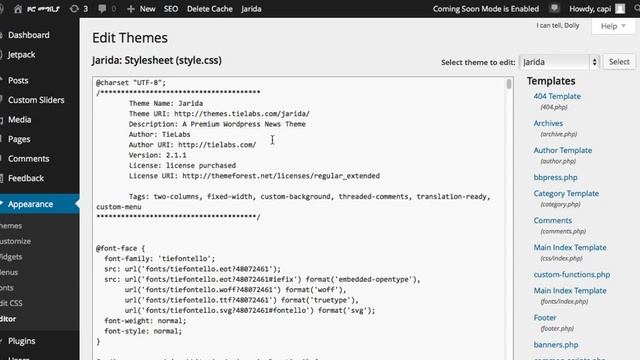Image resolution: width=640 pixels, height=360 pixels.
Task: Click Delete Cache in admin bar
Action: pos(209,9)
